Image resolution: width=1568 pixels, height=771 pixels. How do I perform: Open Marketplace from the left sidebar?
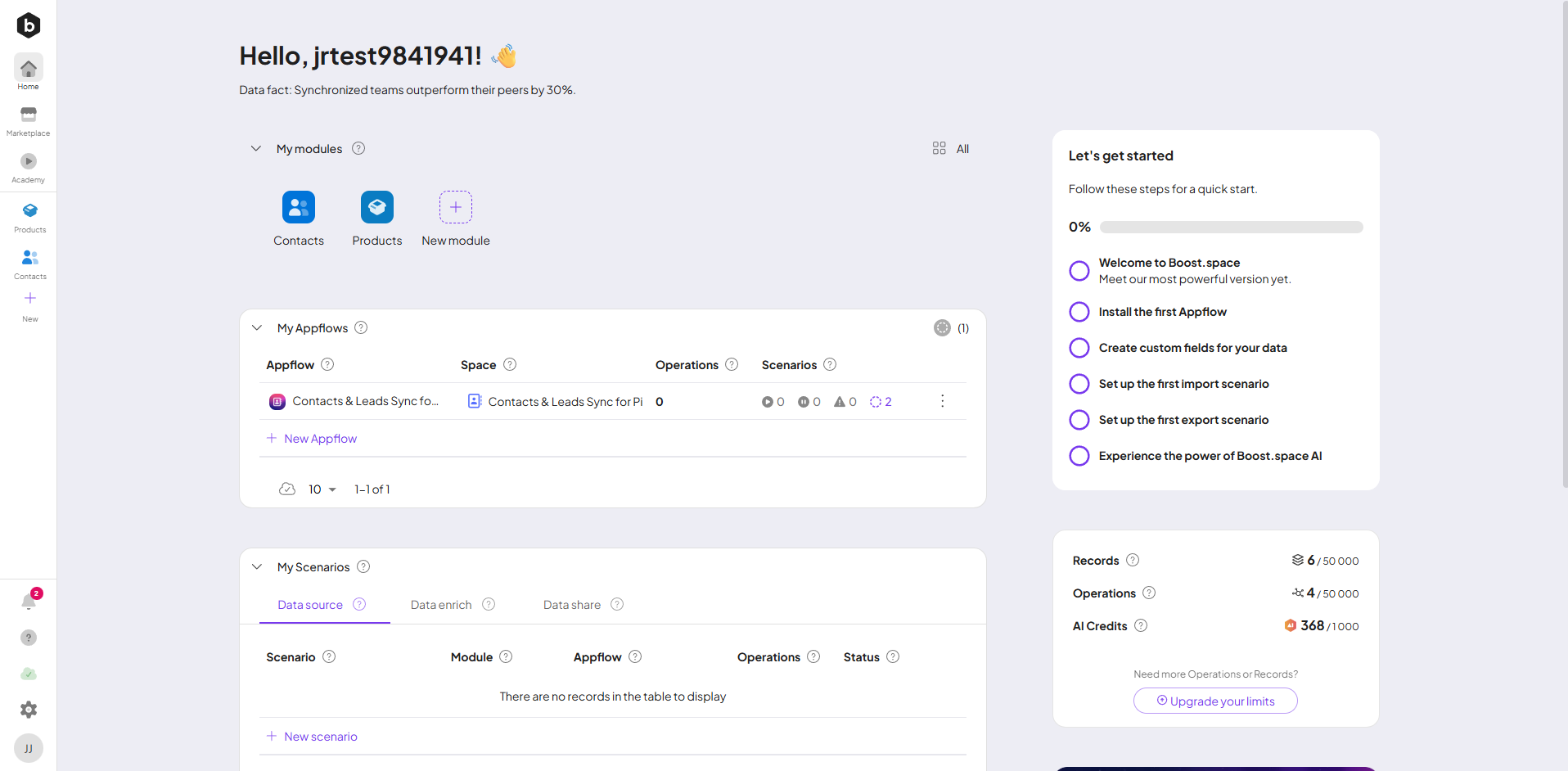coord(28,120)
